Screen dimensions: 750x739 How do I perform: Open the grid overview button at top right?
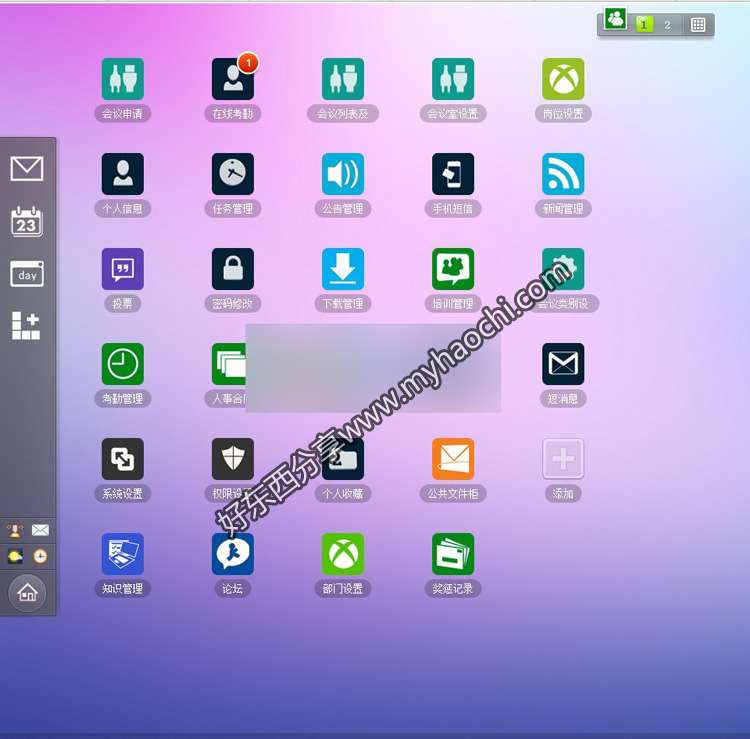[698, 25]
